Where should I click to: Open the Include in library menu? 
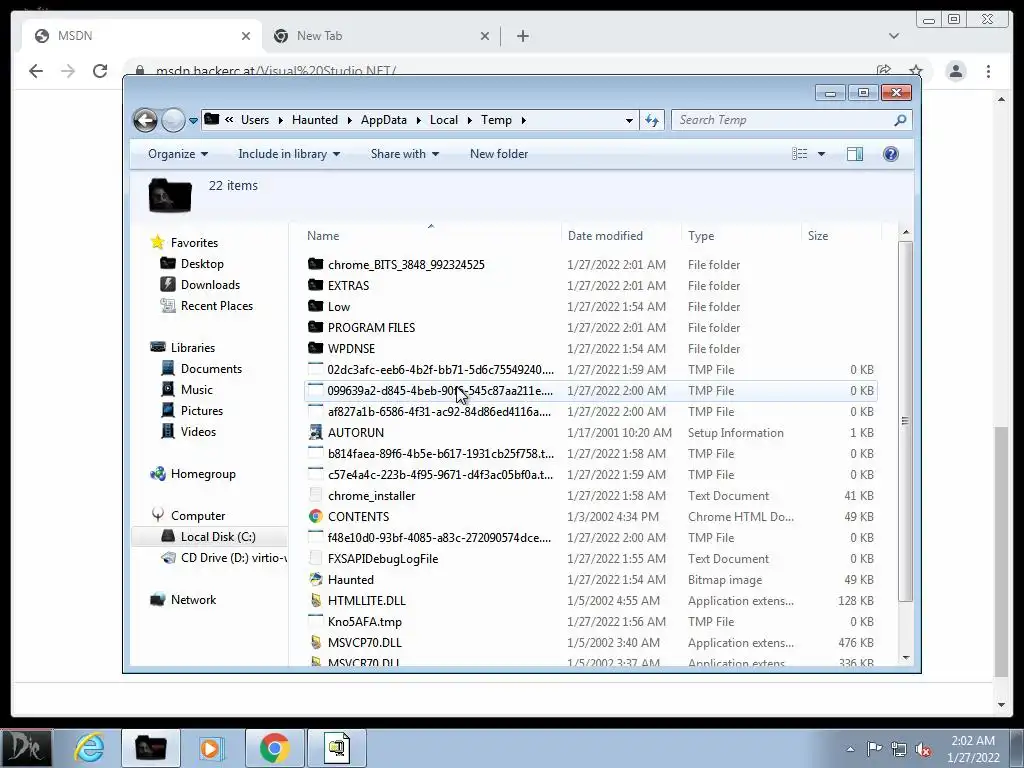coord(289,154)
